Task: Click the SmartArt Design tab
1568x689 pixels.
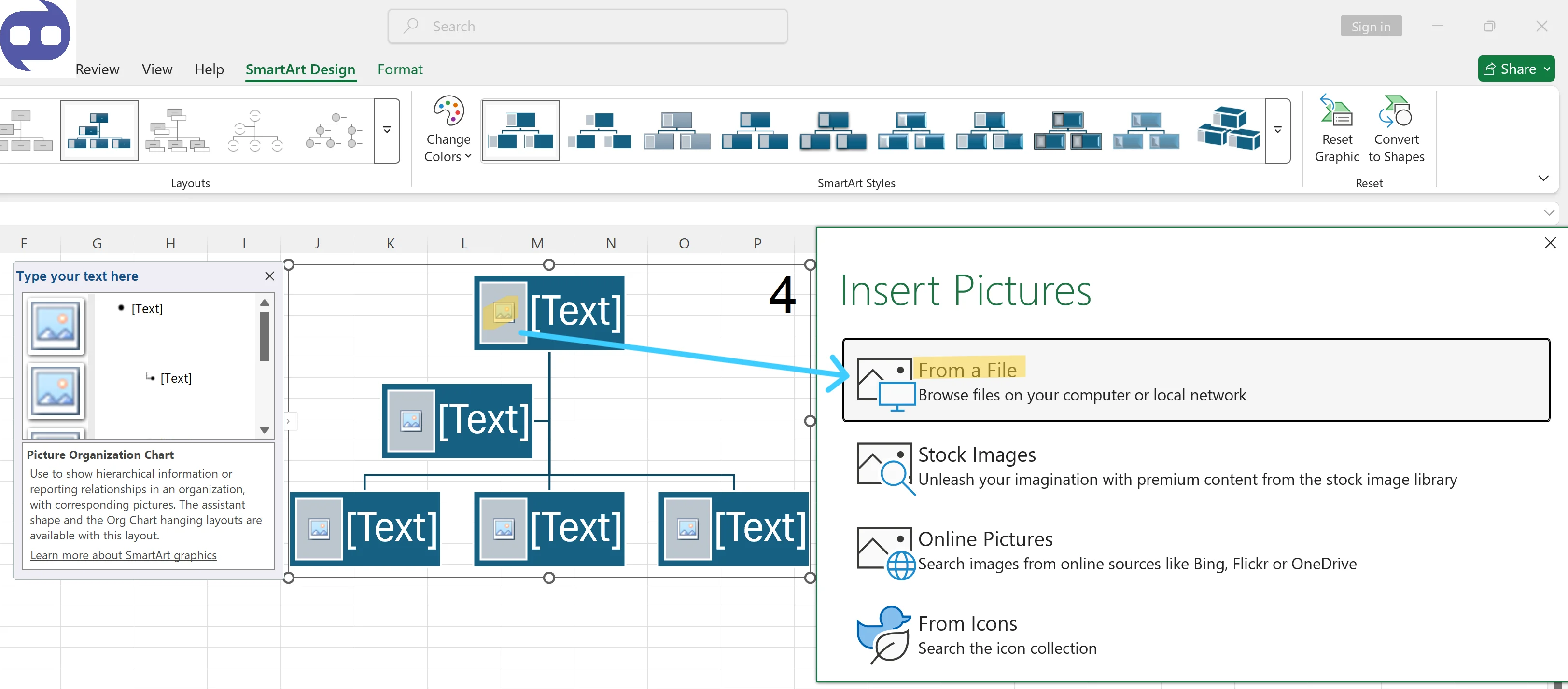Action: pos(301,69)
